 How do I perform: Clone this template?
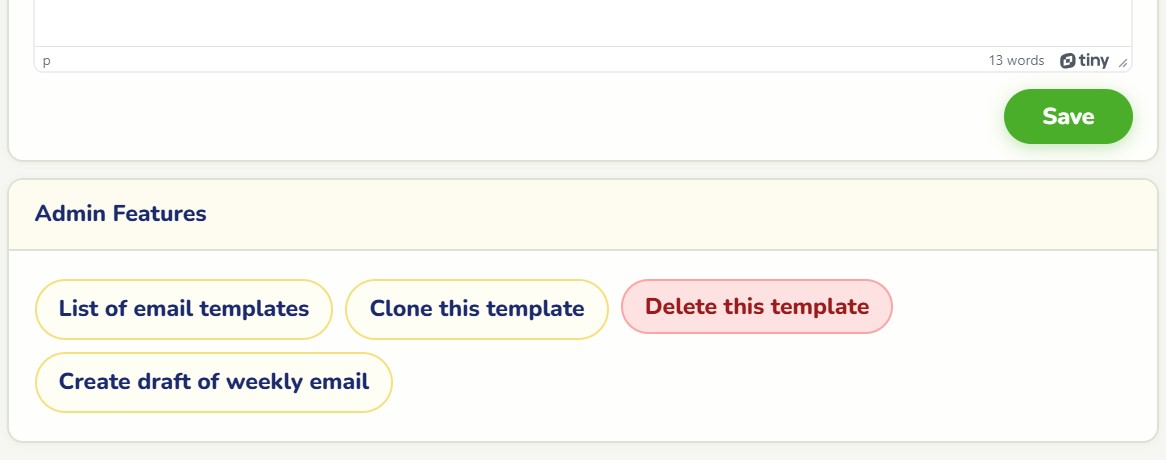[477, 309]
